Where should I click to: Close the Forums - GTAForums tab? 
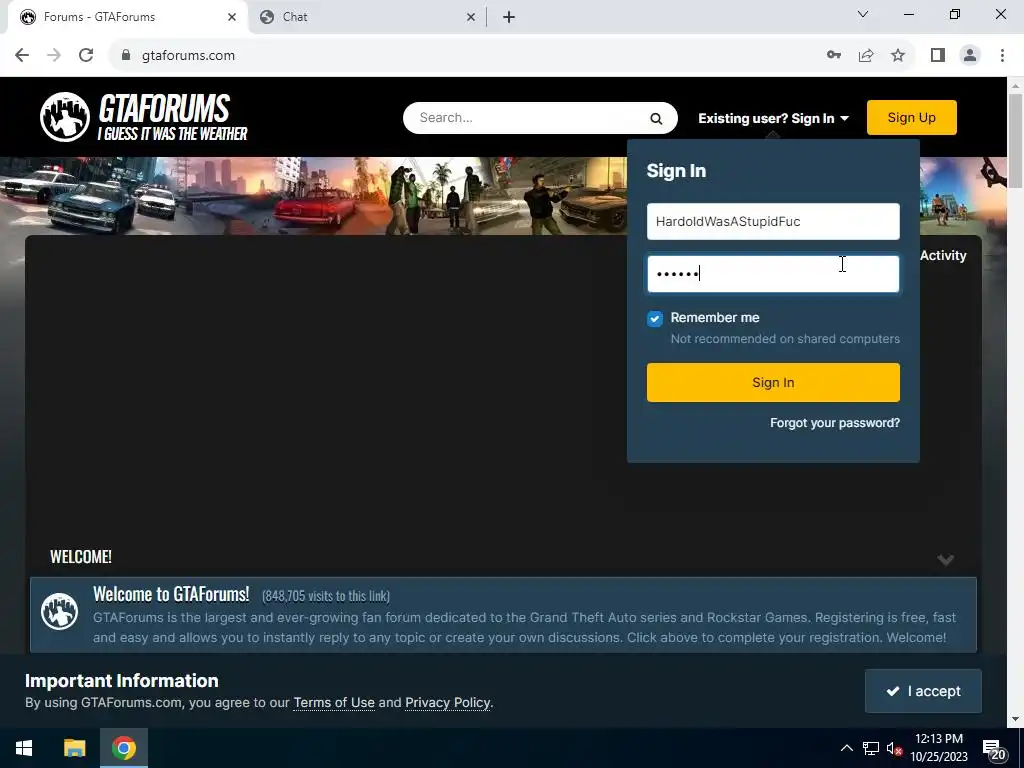(x=232, y=17)
